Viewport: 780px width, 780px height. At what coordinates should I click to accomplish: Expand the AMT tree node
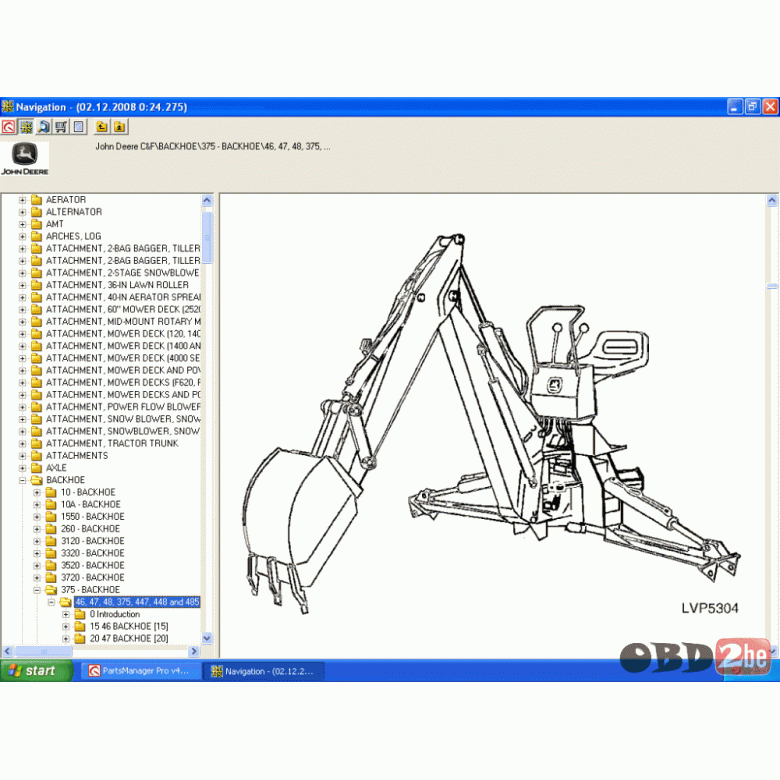click(22, 224)
